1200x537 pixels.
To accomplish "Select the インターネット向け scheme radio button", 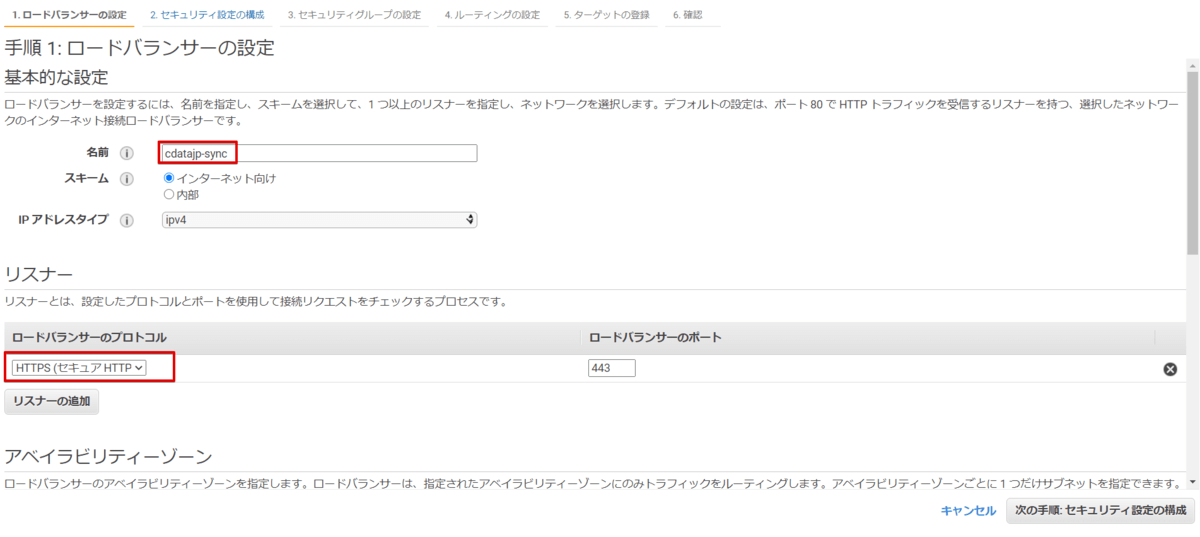I will click(169, 178).
